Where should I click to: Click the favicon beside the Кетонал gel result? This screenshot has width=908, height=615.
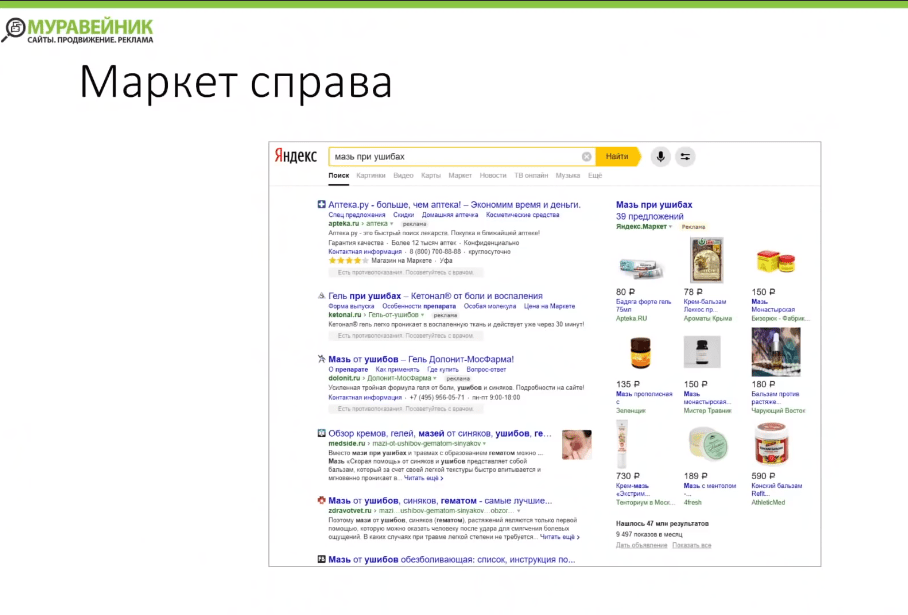(321, 295)
